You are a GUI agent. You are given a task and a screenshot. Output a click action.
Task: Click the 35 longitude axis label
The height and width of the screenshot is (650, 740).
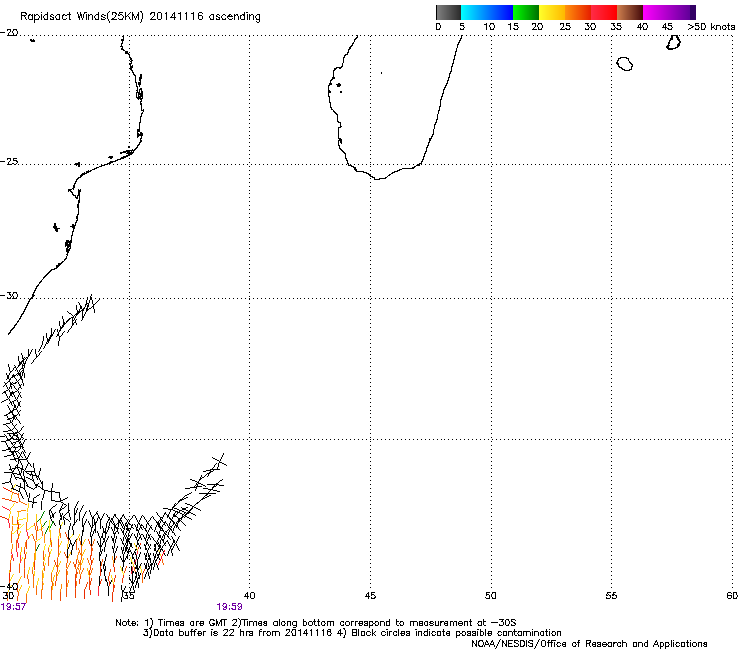pyautogui.click(x=128, y=596)
